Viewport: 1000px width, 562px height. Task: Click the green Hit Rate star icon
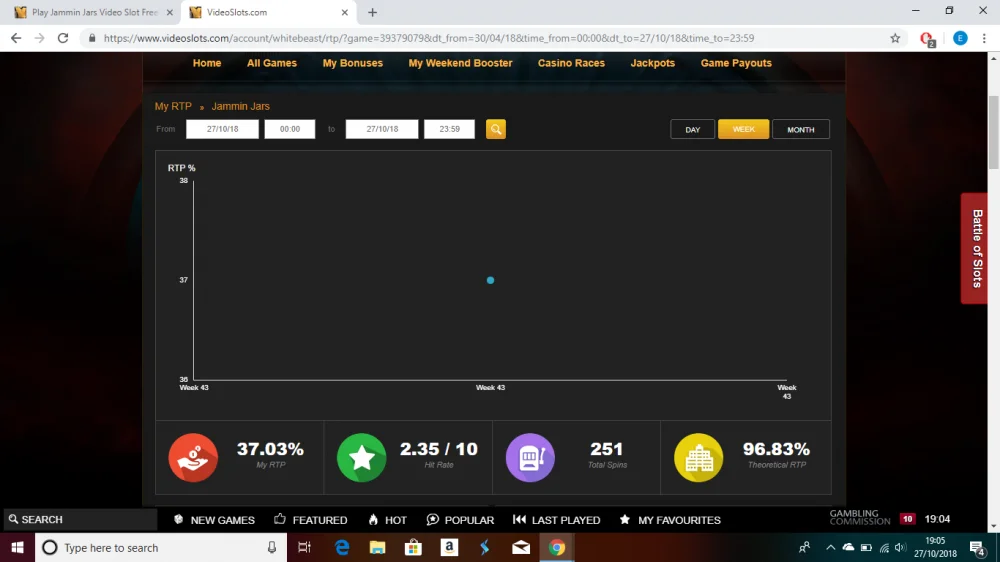click(x=362, y=457)
